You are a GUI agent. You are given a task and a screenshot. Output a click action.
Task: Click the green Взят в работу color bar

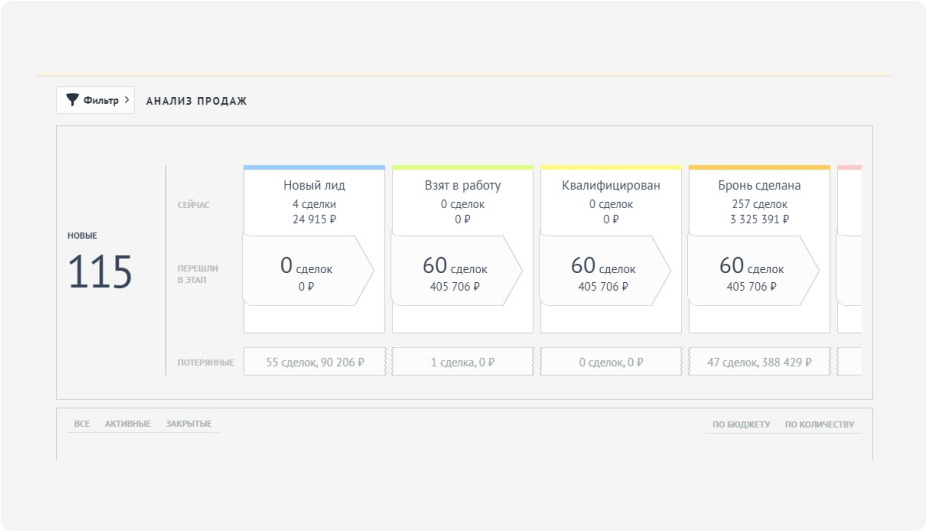click(x=462, y=168)
